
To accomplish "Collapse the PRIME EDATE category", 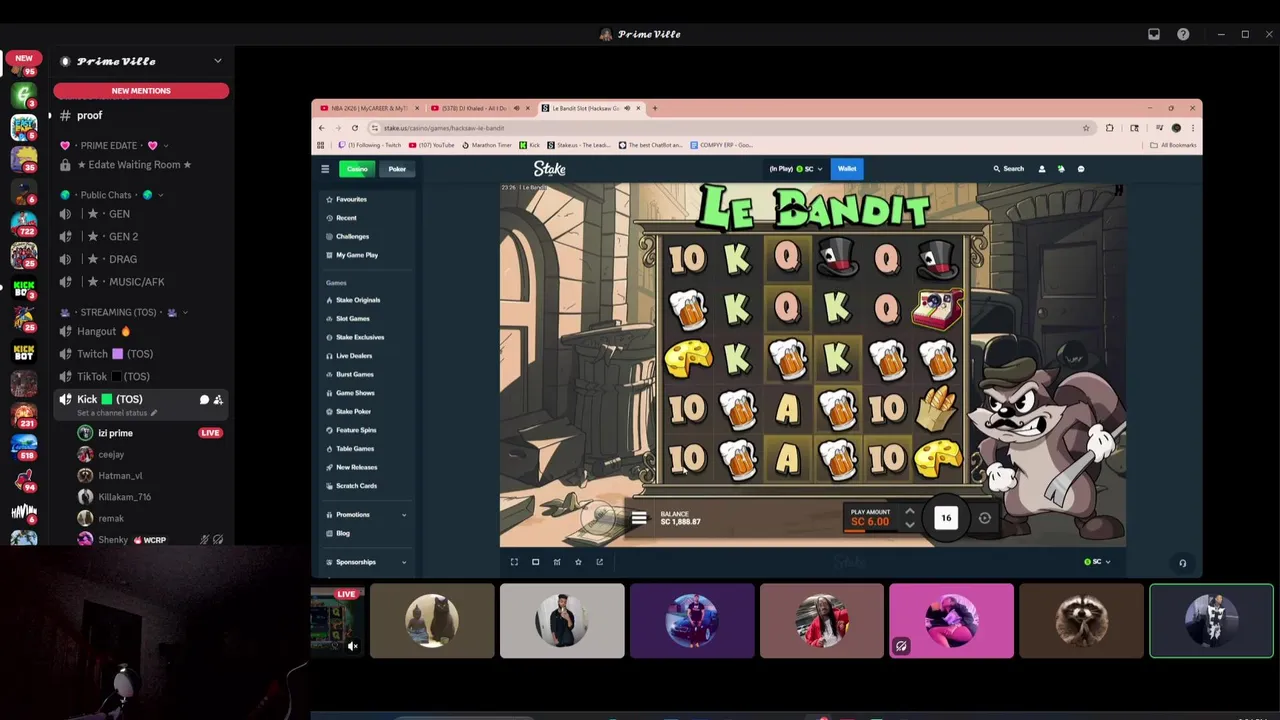I will [x=111, y=146].
